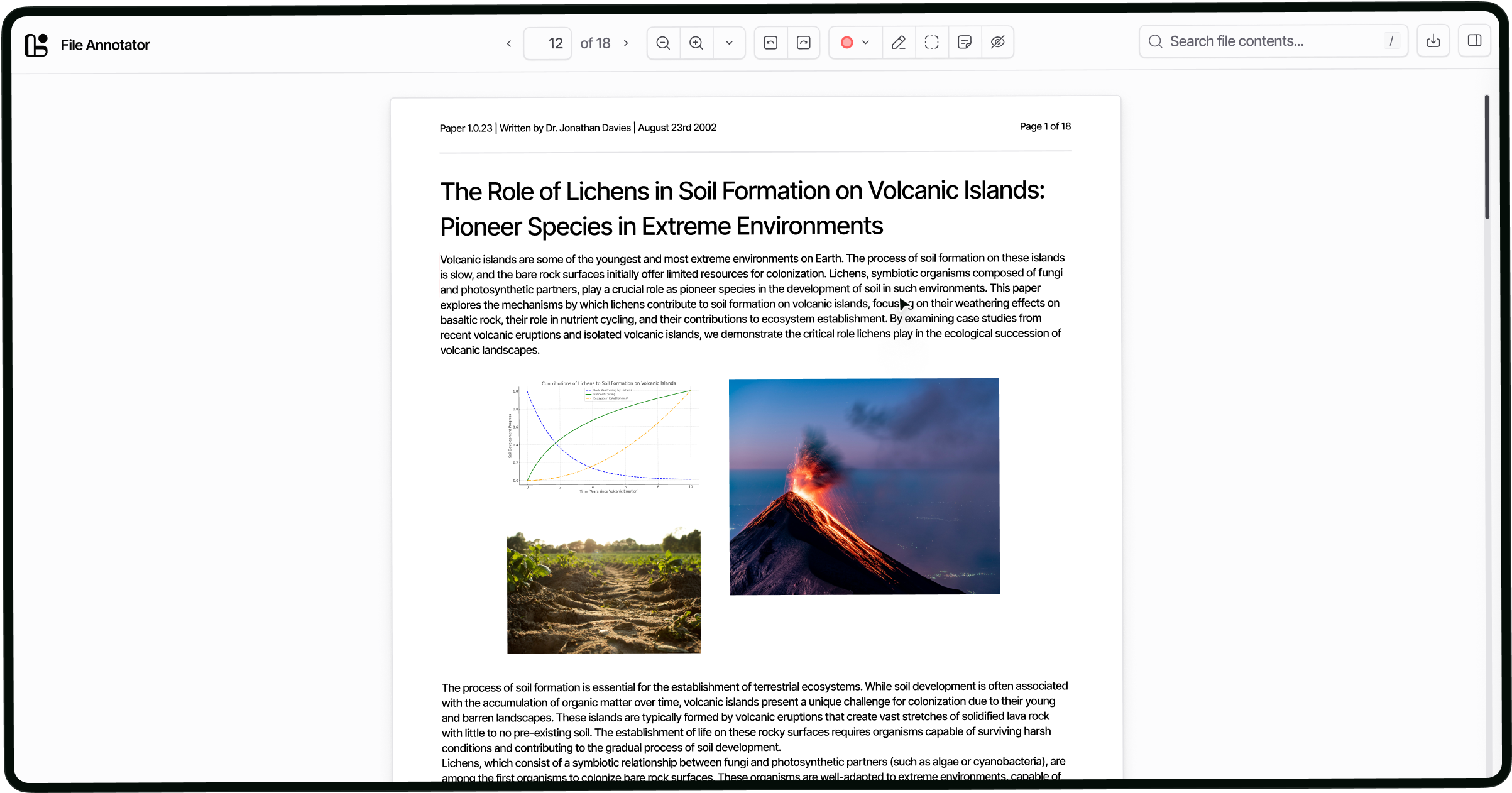
Task: Click the paper title heading
Action: coord(742,207)
